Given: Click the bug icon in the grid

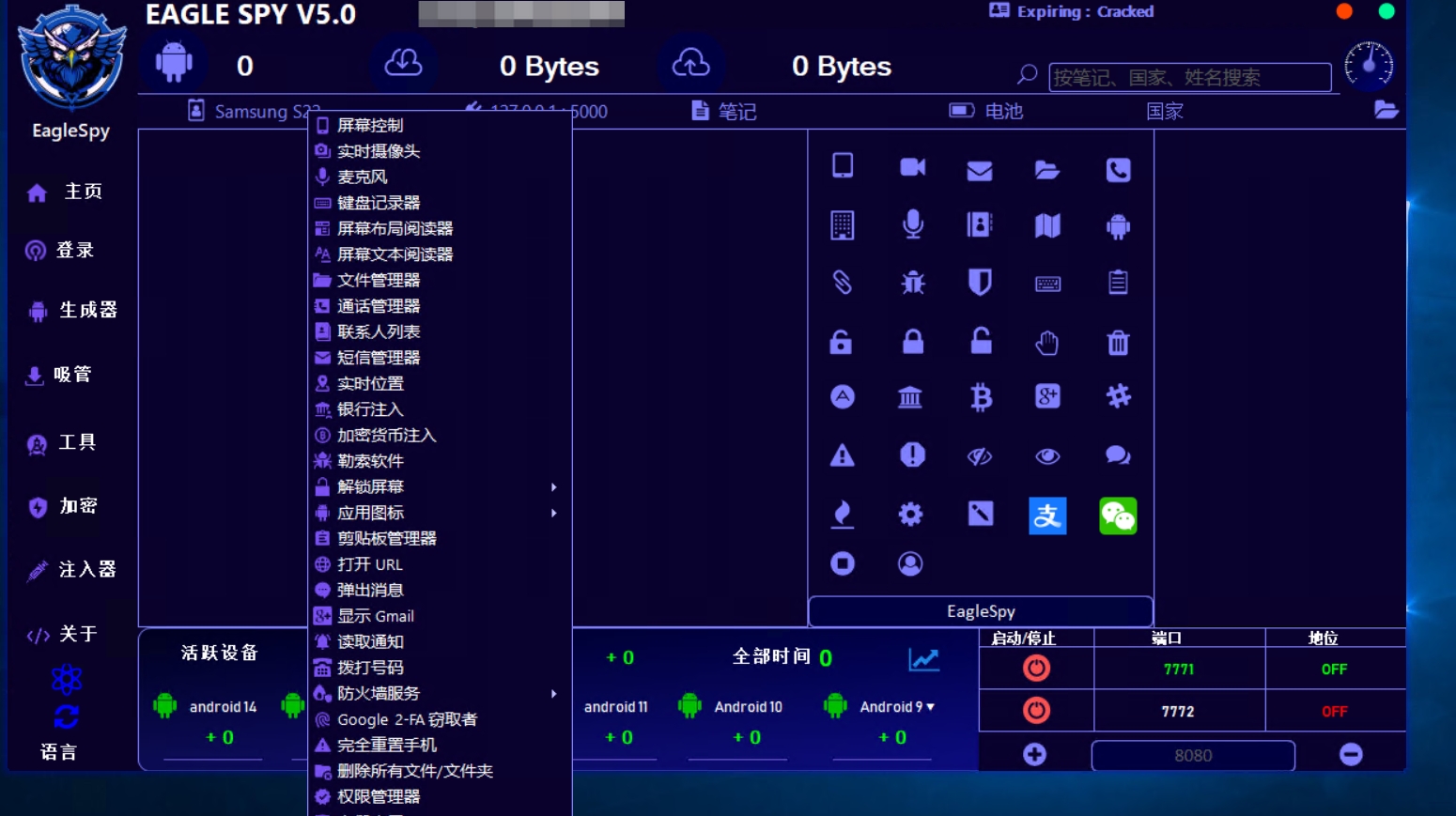Looking at the screenshot, I should click(912, 282).
